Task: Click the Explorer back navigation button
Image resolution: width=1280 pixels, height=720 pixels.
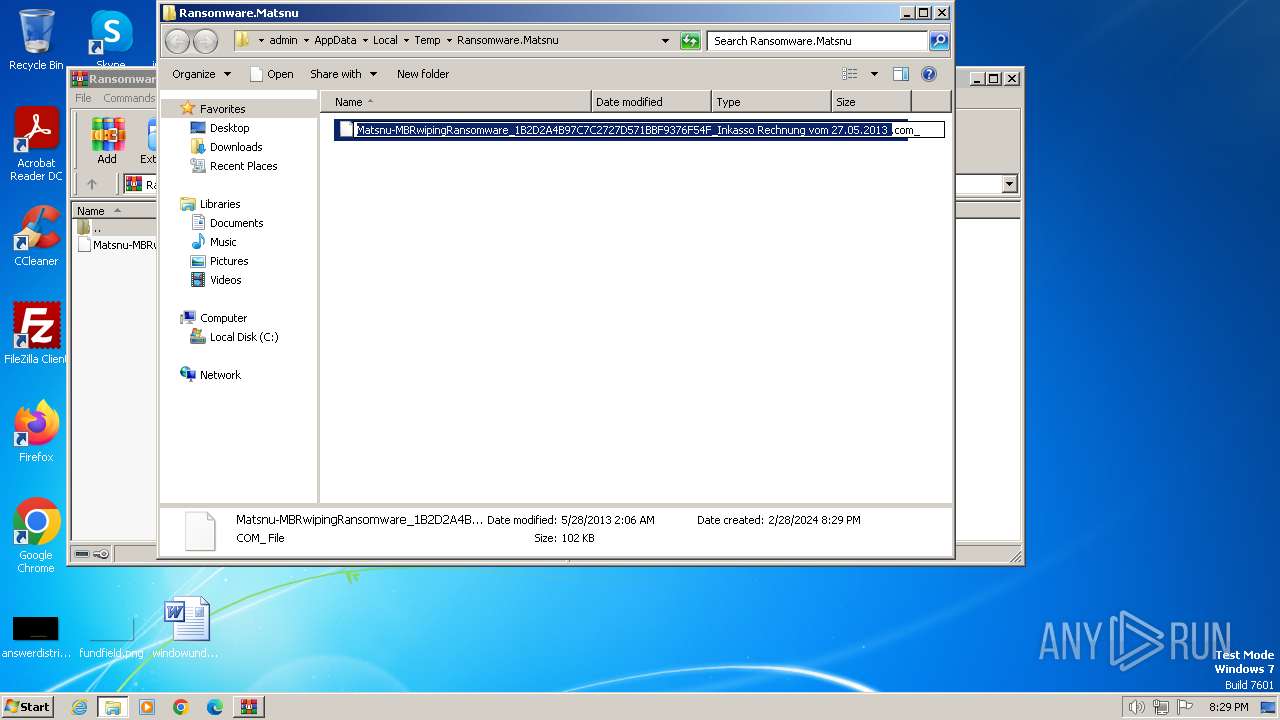Action: click(x=177, y=41)
